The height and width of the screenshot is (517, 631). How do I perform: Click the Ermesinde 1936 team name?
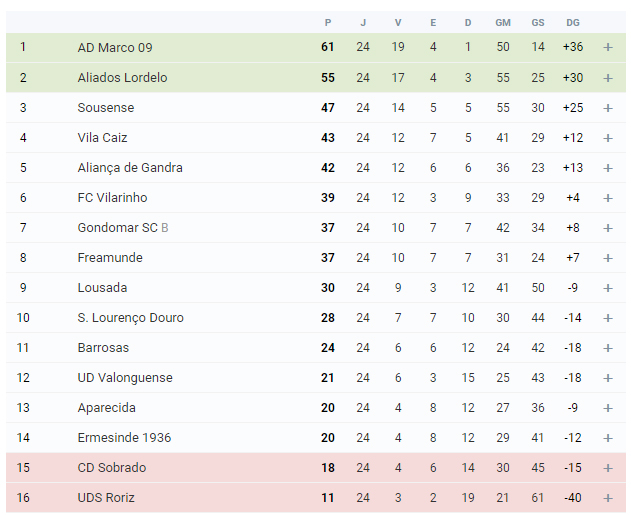click(x=124, y=437)
